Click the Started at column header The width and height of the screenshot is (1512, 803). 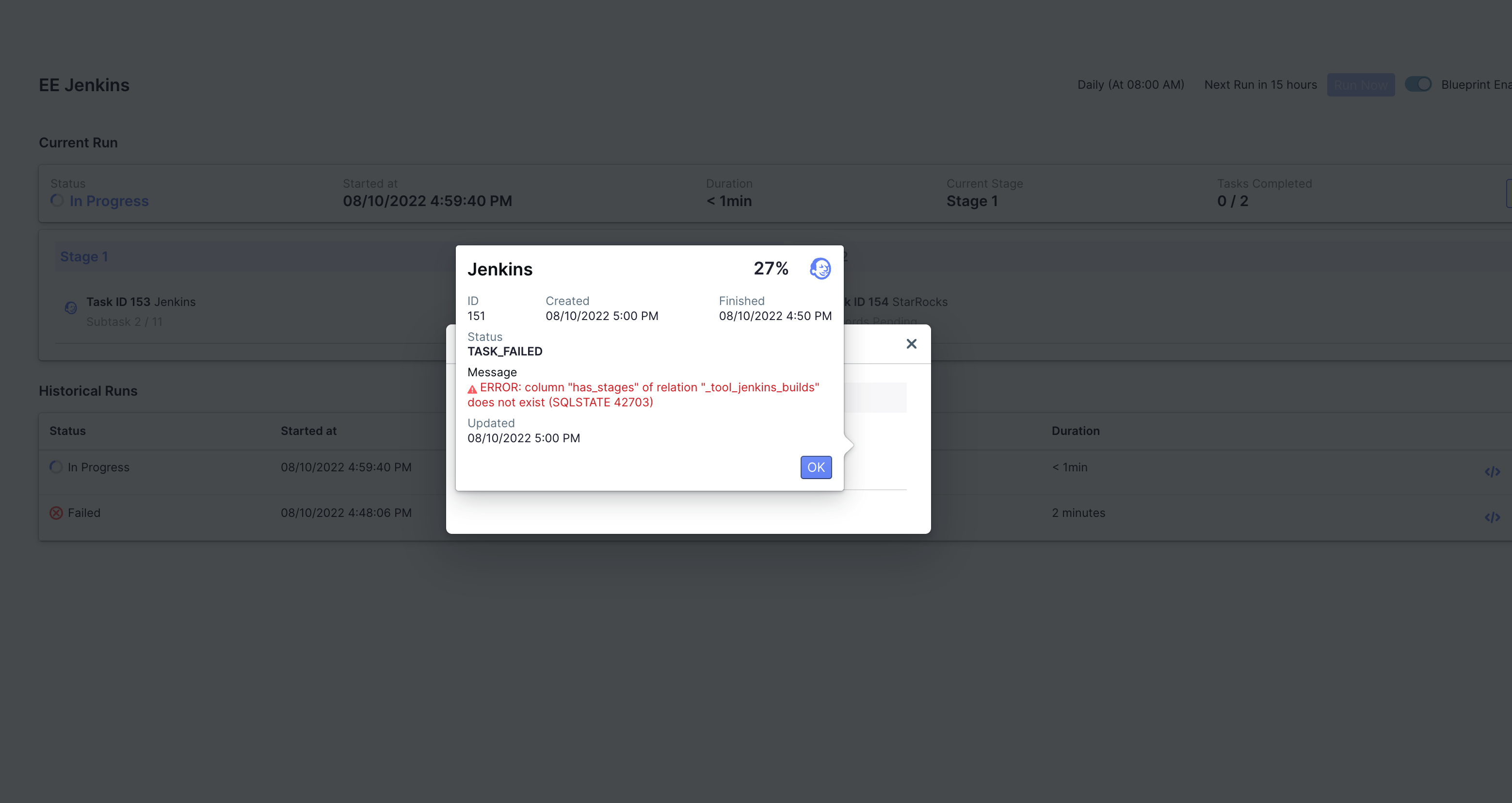coord(308,431)
